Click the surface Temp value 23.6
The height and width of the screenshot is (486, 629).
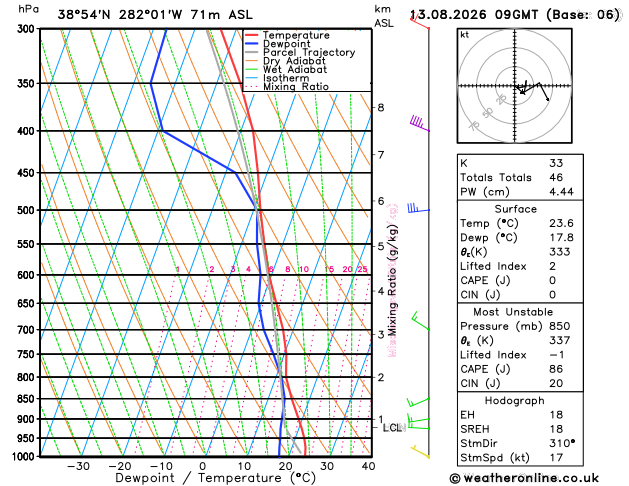tap(562, 223)
